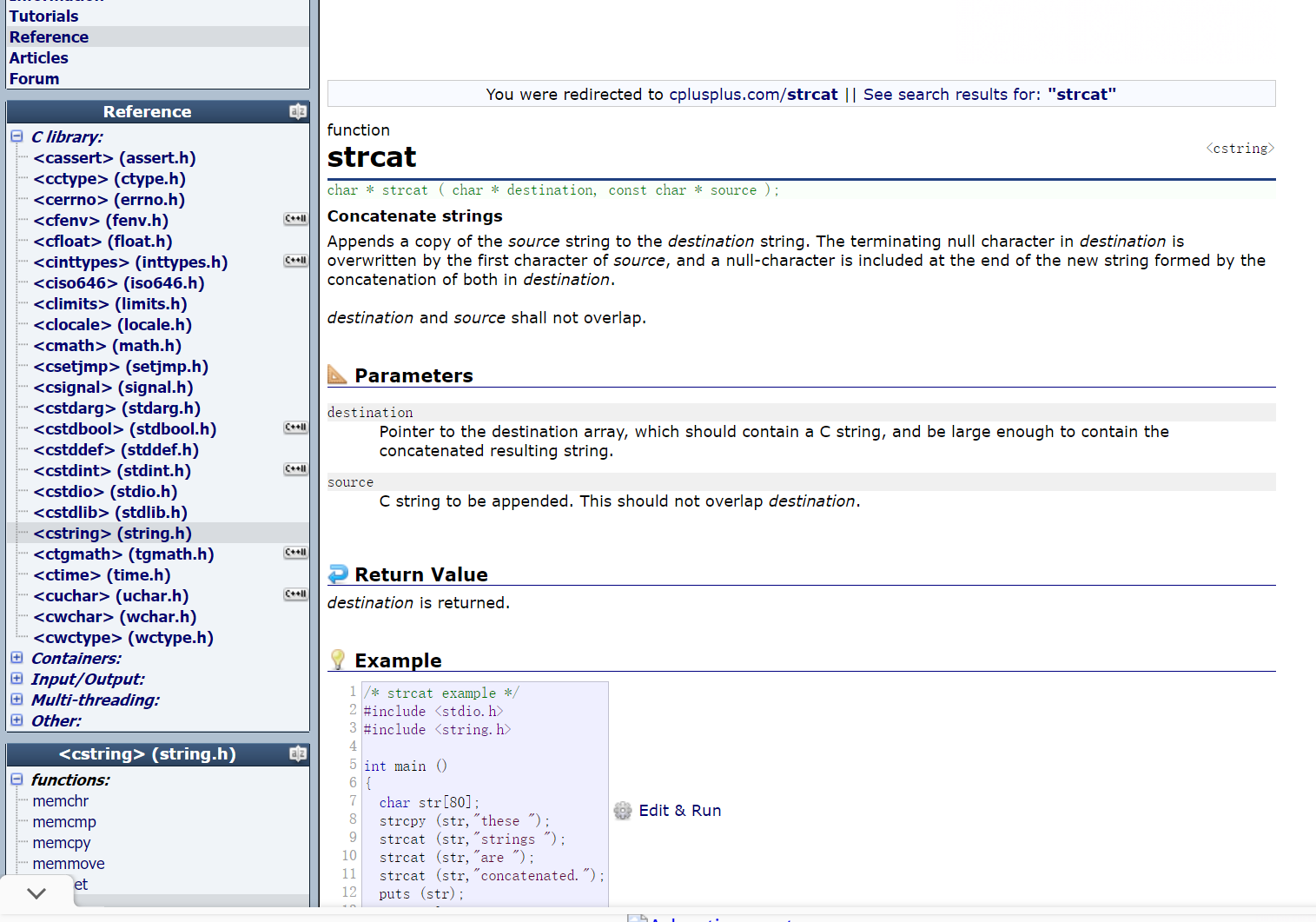This screenshot has height=922, width=1316.
Task: Open <cstdlib> (stdlib.h) reference
Action: 110,512
